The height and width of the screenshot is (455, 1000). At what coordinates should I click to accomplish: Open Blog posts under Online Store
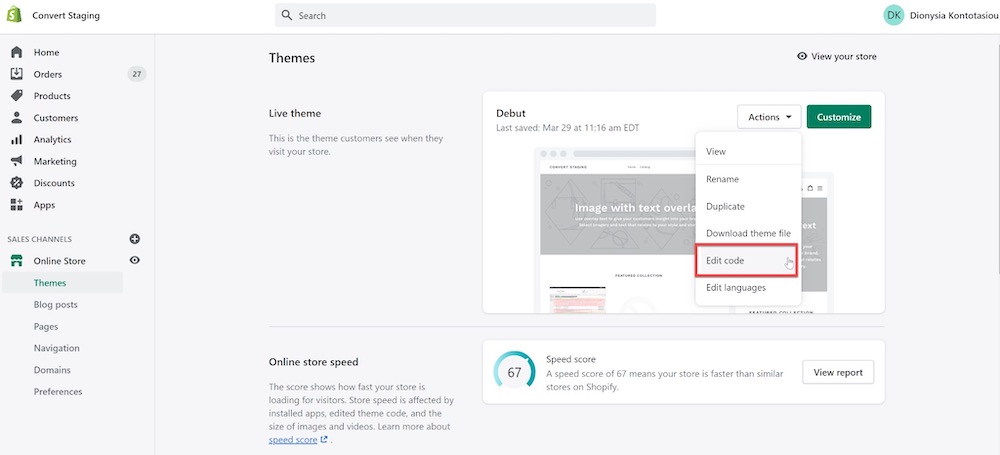click(x=55, y=304)
